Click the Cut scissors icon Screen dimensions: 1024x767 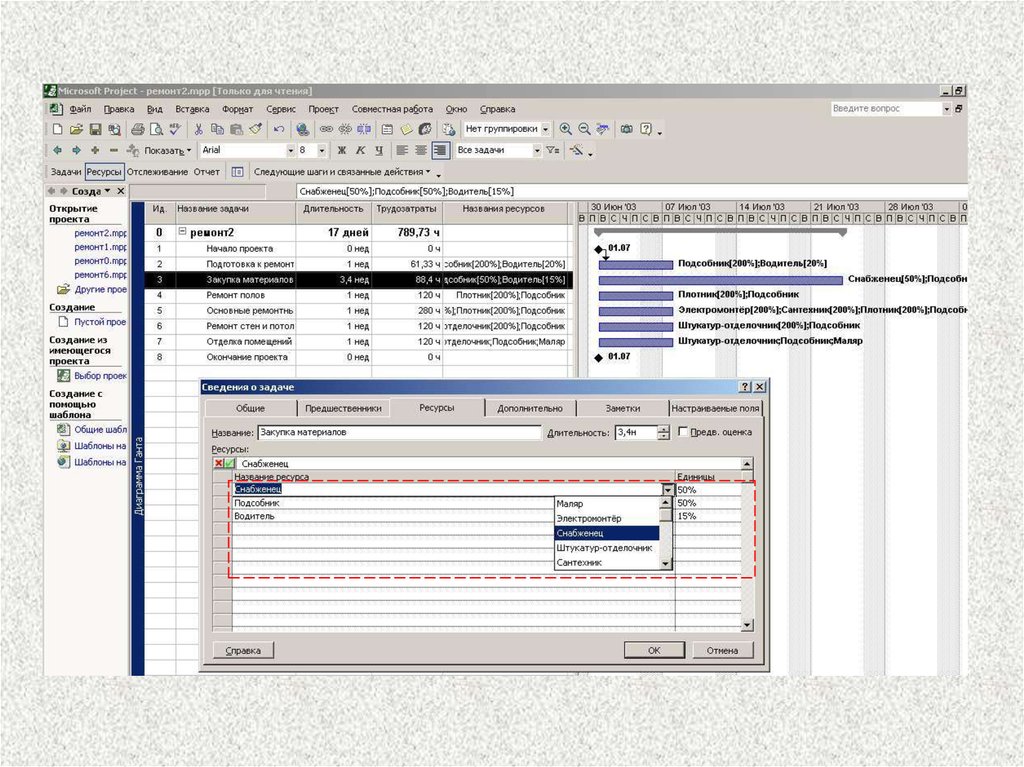tap(199, 129)
